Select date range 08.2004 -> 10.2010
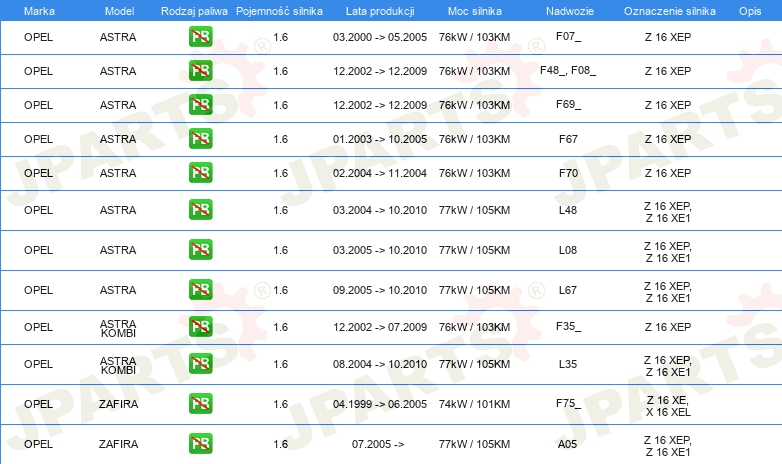 point(380,364)
